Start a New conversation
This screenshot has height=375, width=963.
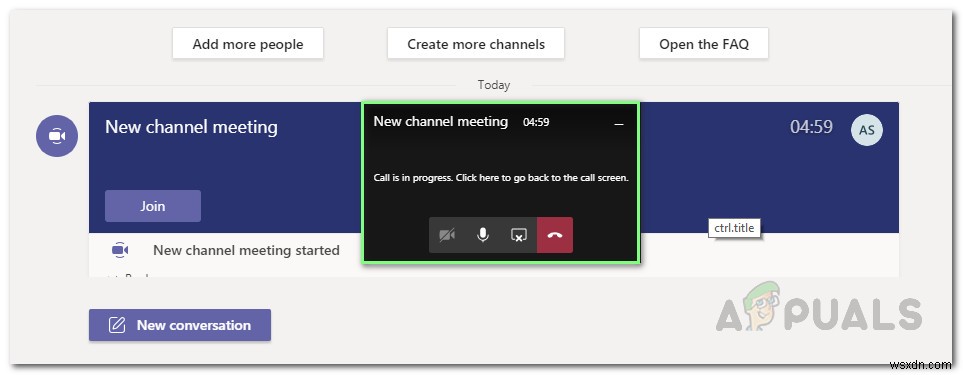pyautogui.click(x=180, y=325)
